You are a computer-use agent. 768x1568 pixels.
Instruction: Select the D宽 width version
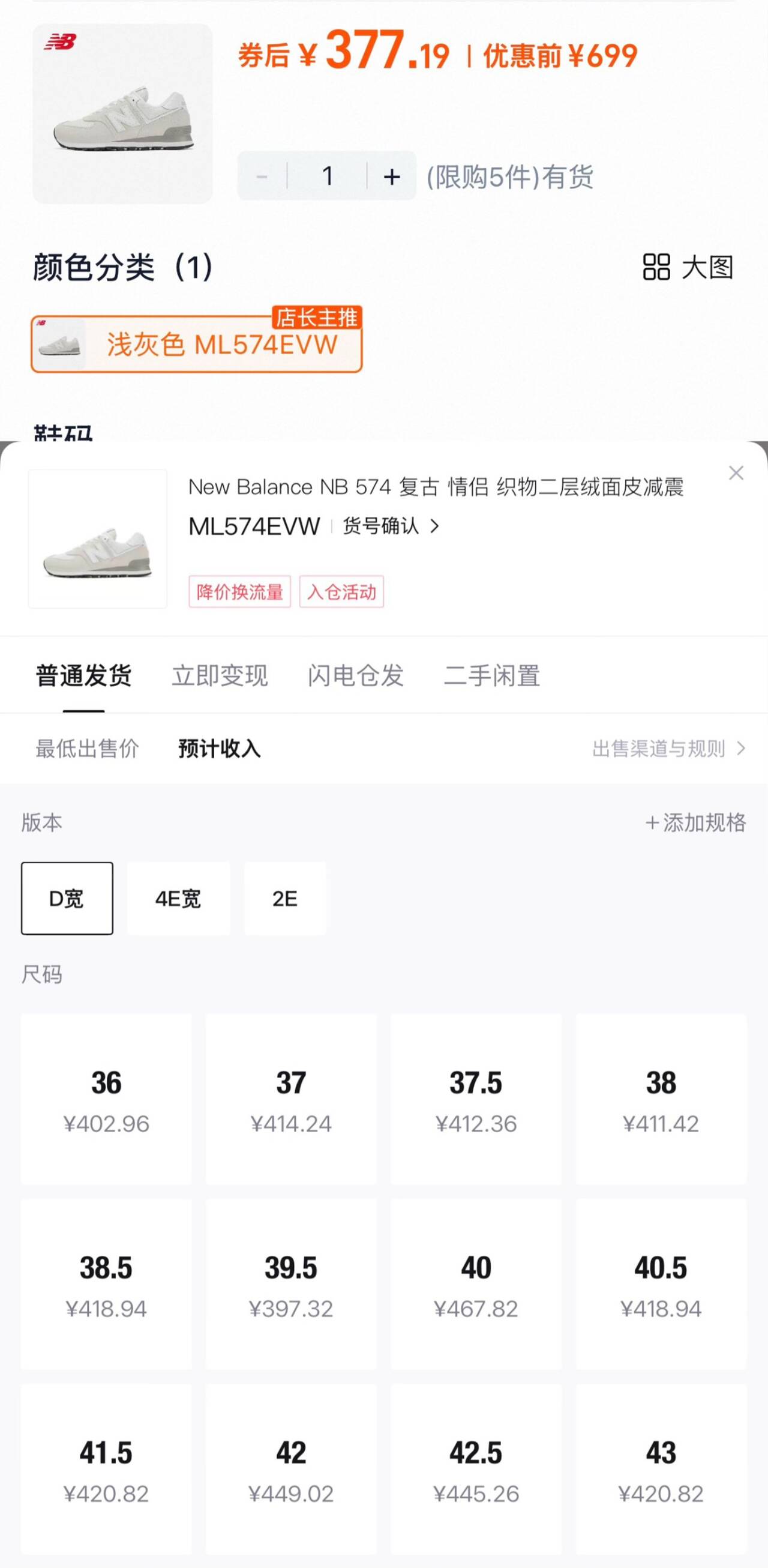click(x=67, y=898)
